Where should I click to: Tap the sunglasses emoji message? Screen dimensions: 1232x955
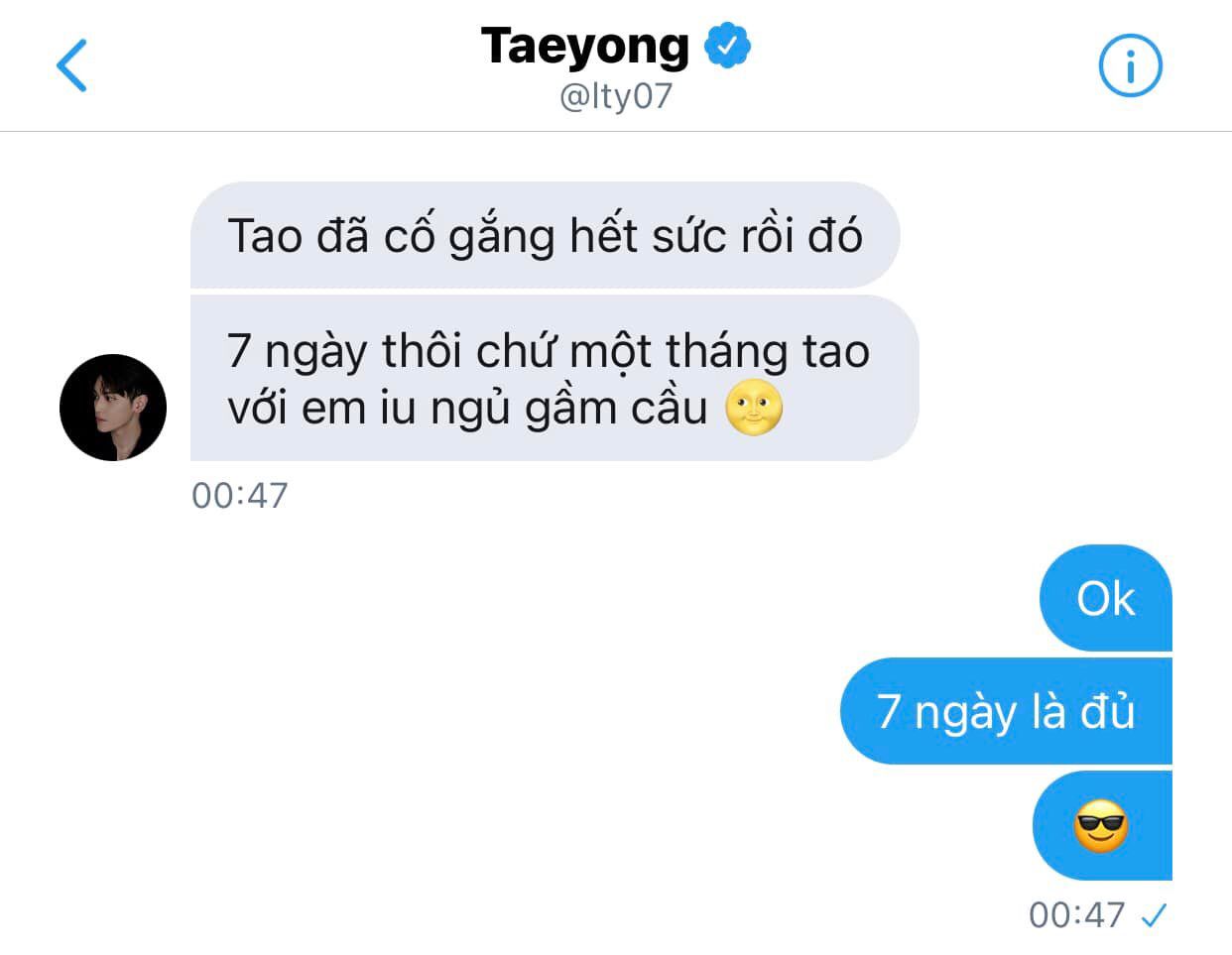[1101, 825]
